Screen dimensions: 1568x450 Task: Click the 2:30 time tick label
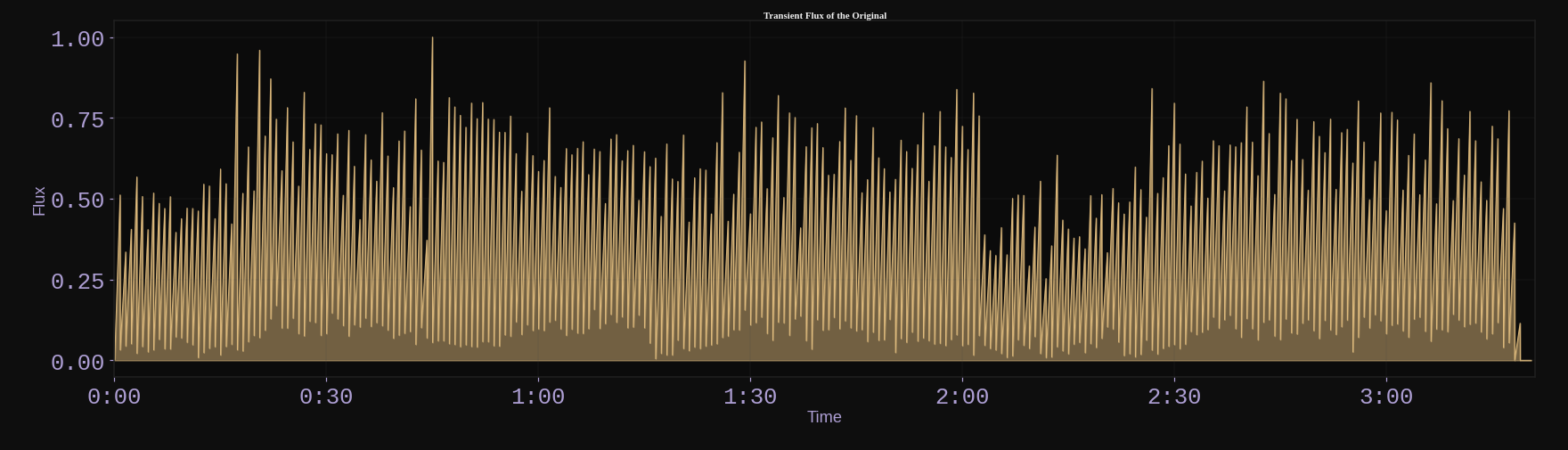pos(1174,397)
